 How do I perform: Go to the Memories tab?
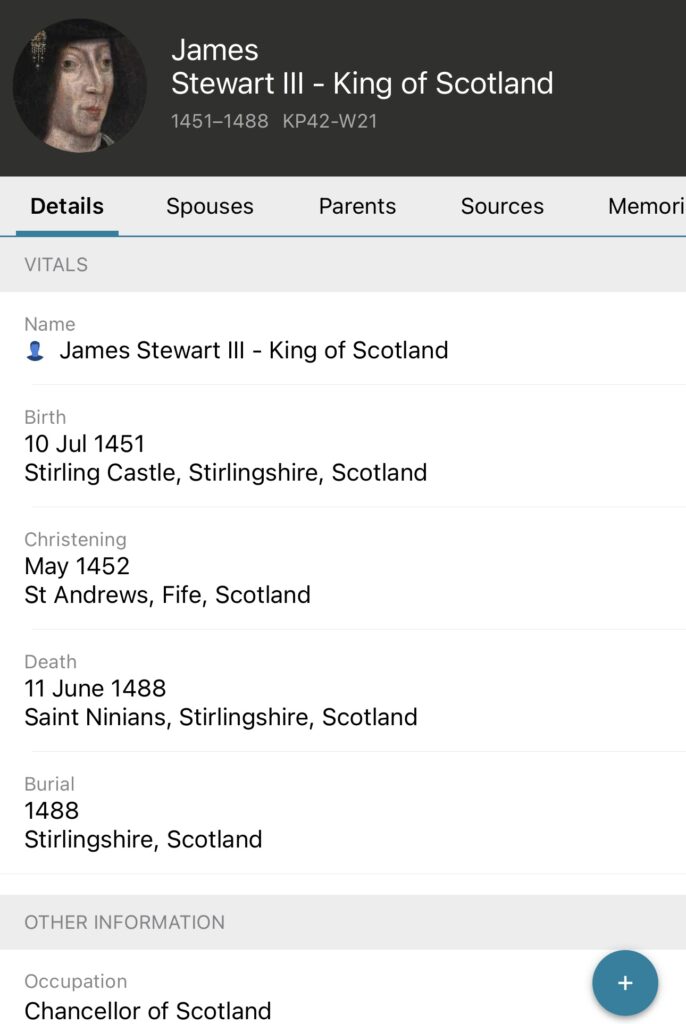(x=645, y=206)
